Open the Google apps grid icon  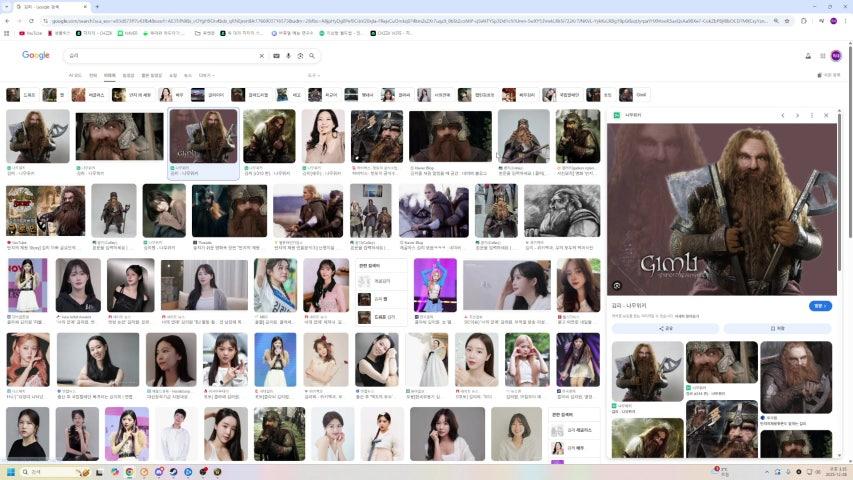click(823, 56)
